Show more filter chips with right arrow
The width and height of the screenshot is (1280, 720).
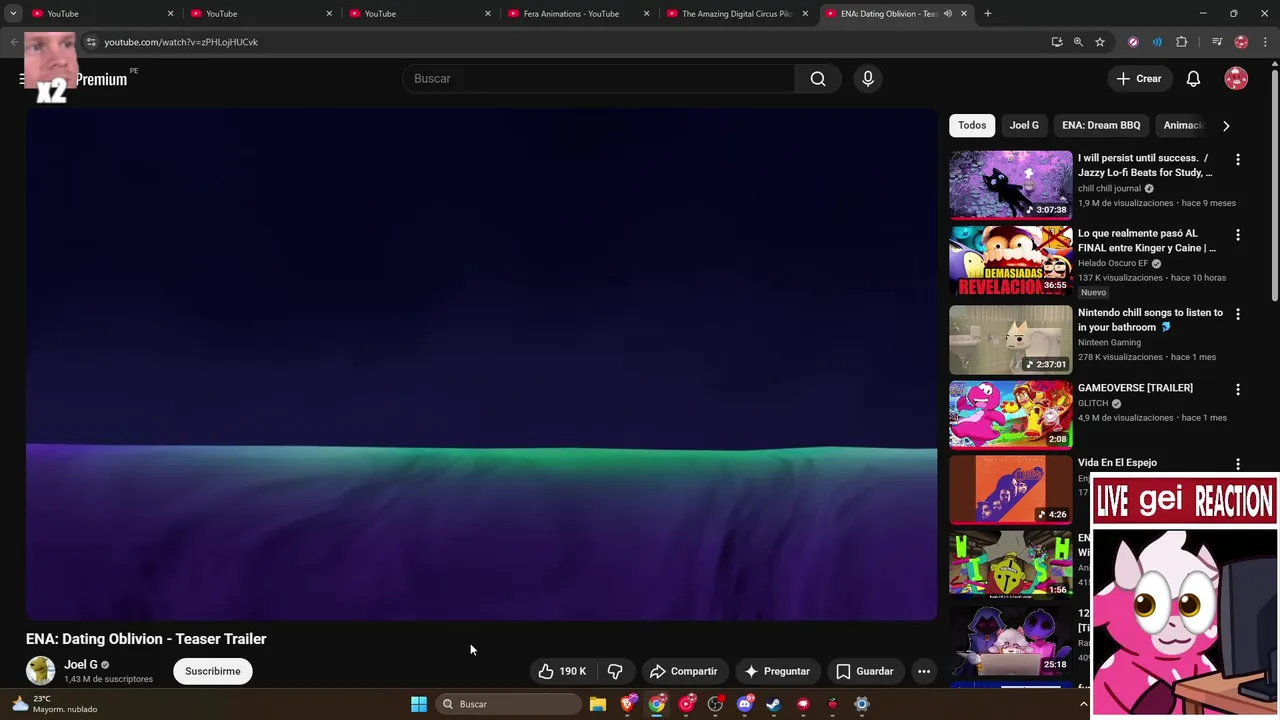pos(1226,125)
